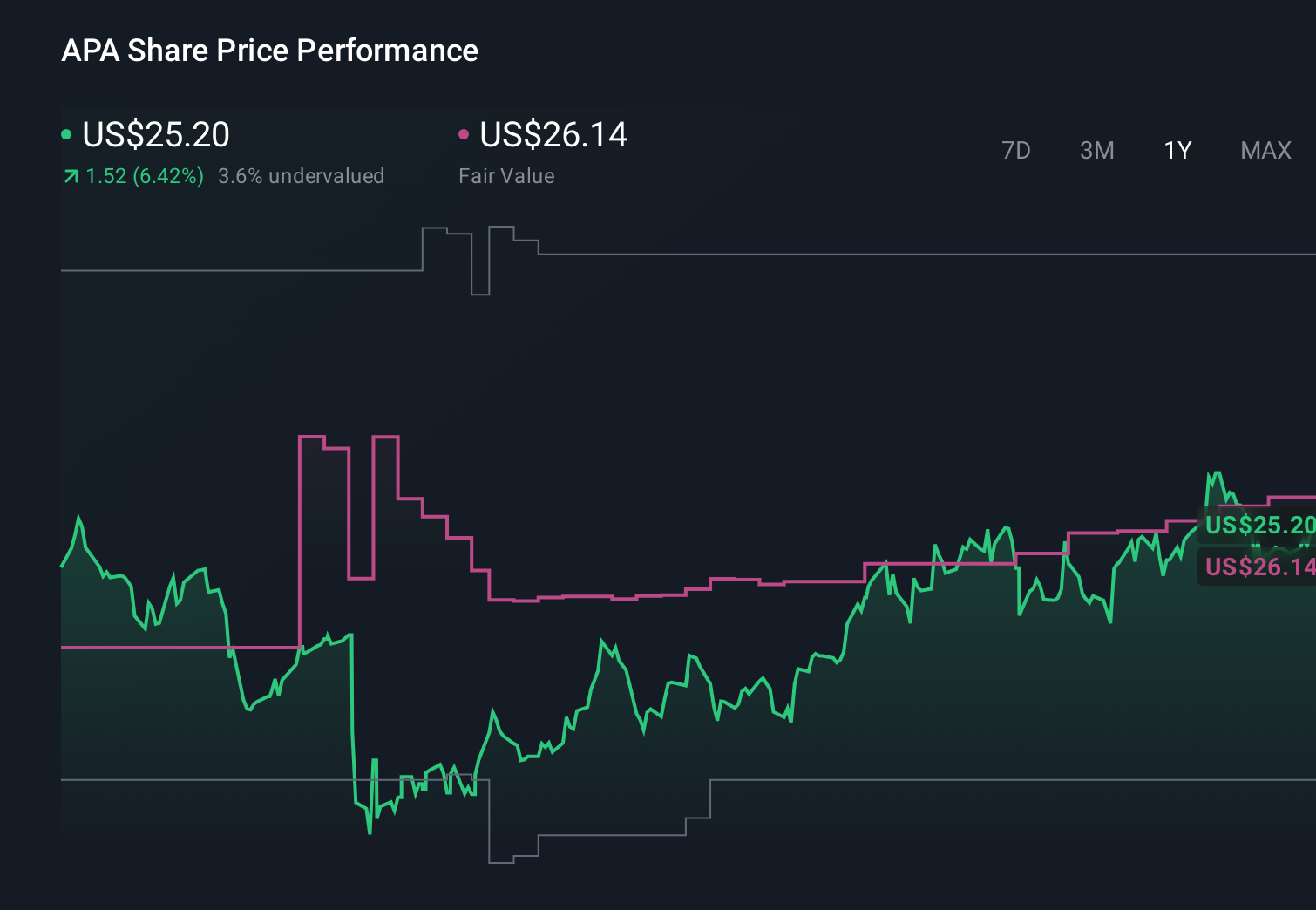
Task: Open the MAX chart history view
Action: [x=1265, y=150]
